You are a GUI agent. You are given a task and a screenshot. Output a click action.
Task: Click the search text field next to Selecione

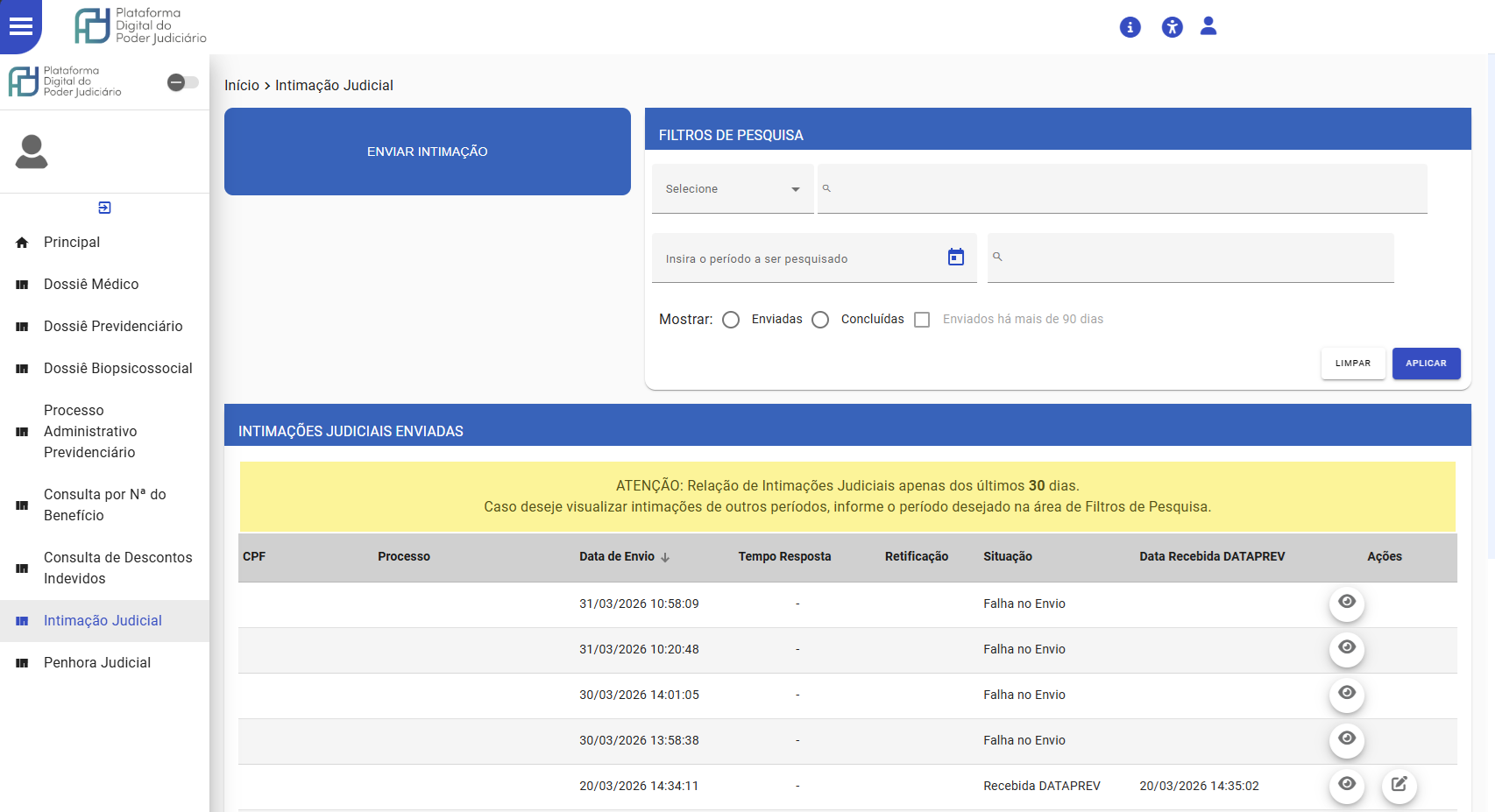click(1123, 188)
